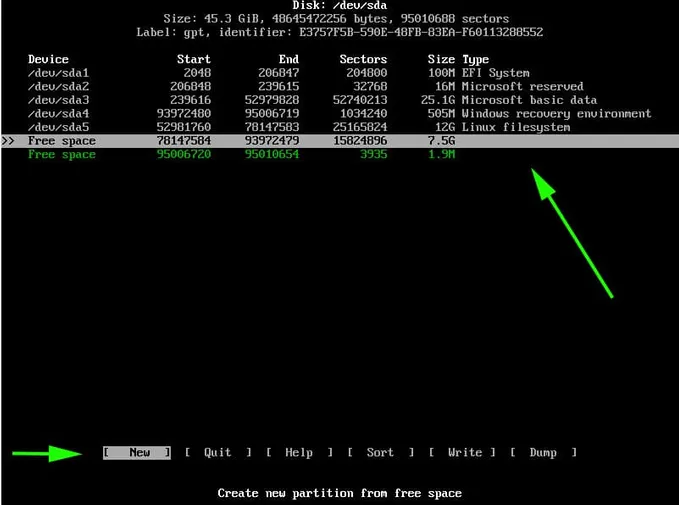Click the Start column header
Screen dimensions: 679x505
pyautogui.click(x=193, y=60)
